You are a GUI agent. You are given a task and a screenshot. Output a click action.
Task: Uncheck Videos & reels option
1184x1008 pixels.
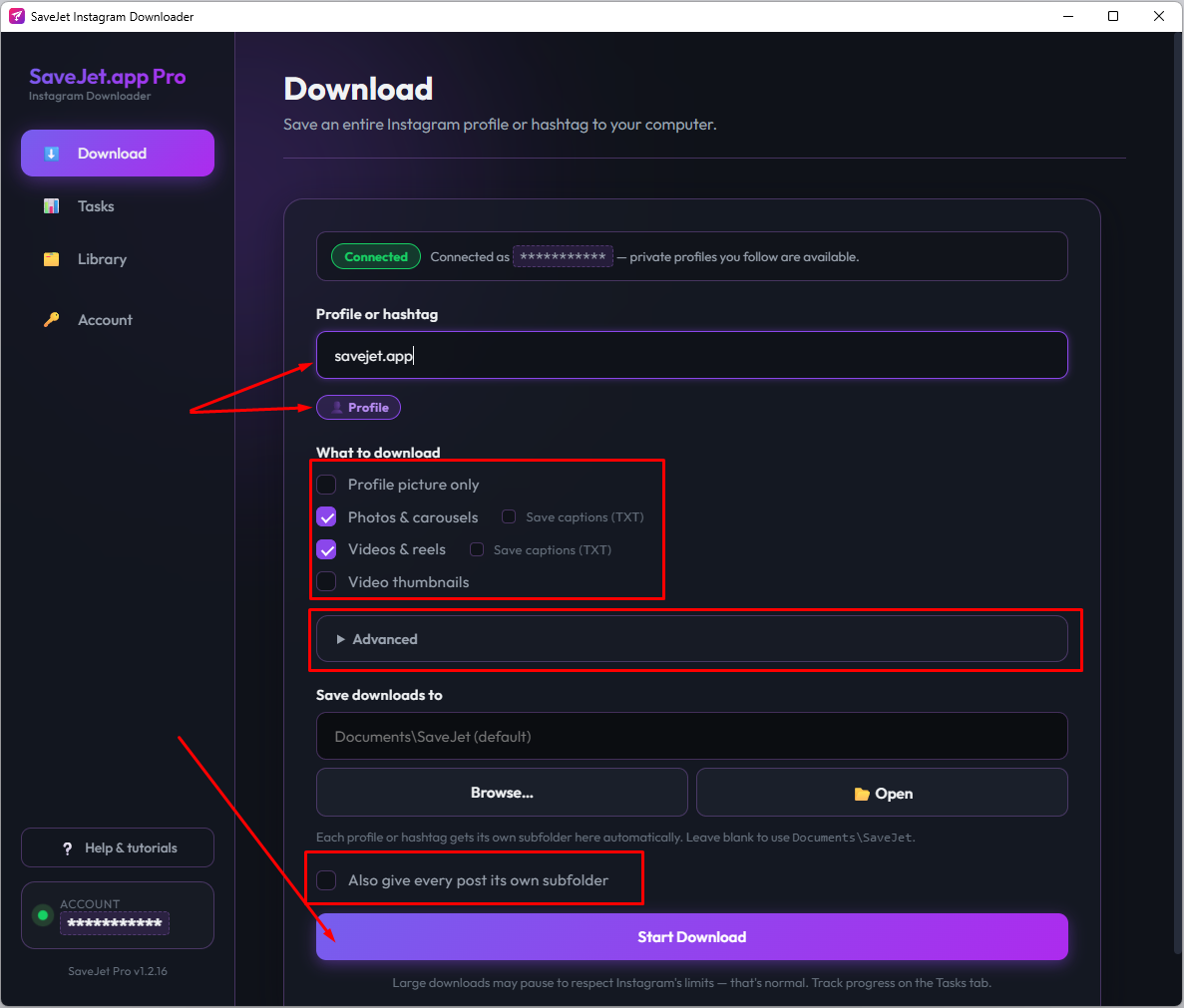(x=326, y=549)
